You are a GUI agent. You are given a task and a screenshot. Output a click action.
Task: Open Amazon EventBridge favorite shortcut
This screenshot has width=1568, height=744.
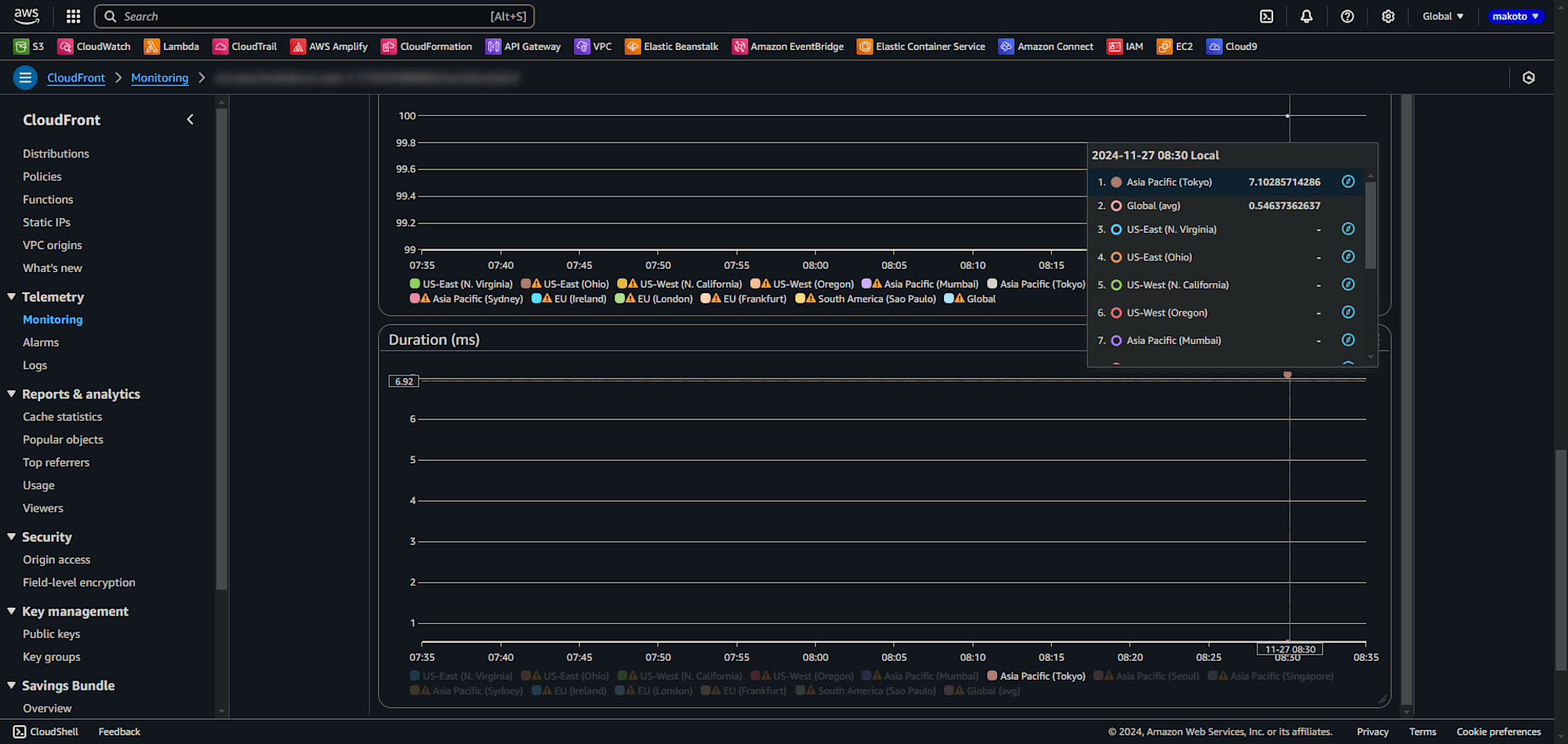[788, 46]
